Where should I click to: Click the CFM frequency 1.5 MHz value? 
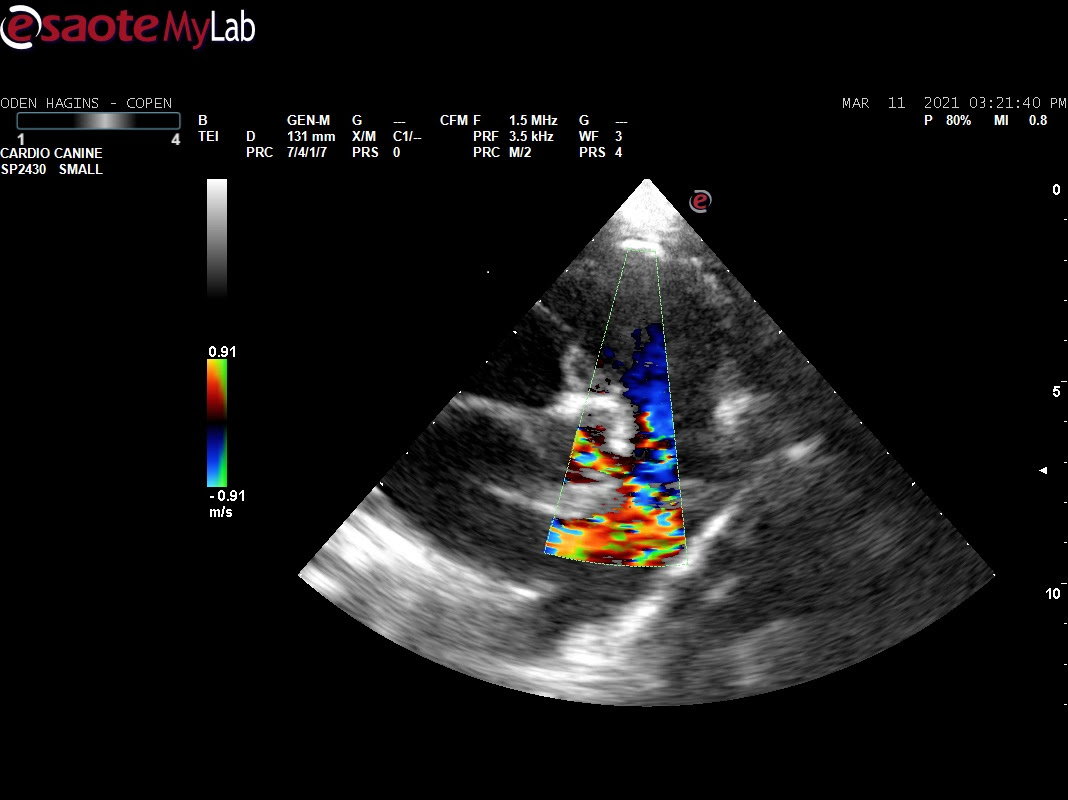click(532, 120)
